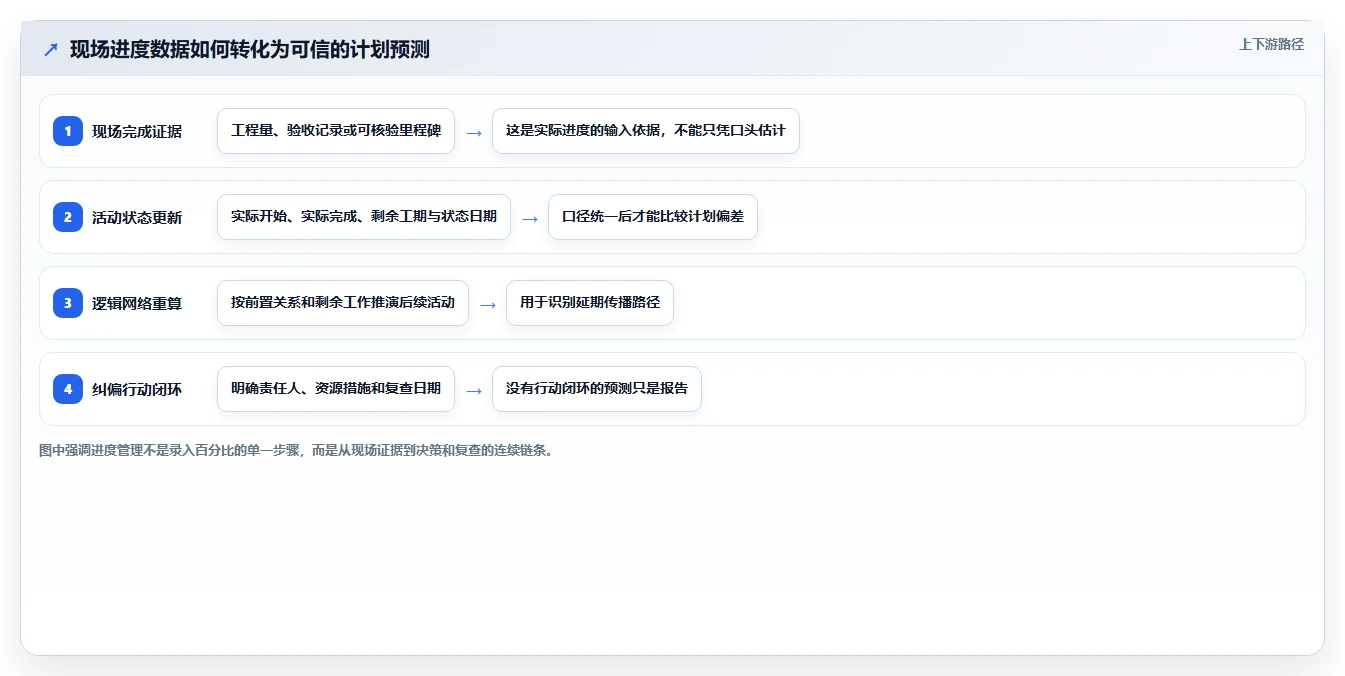Click the 用于识别延期传播路径 box
Viewport: 1345px width, 676px height.
[x=590, y=303]
